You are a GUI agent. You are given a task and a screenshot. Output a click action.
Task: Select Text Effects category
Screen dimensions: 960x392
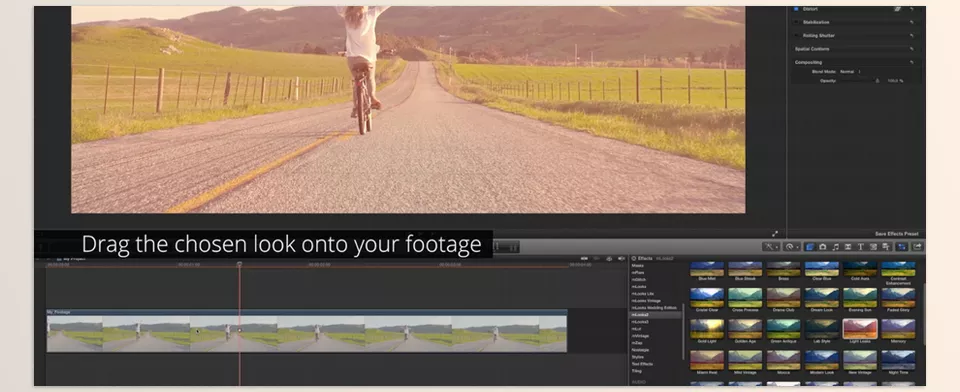(x=642, y=364)
